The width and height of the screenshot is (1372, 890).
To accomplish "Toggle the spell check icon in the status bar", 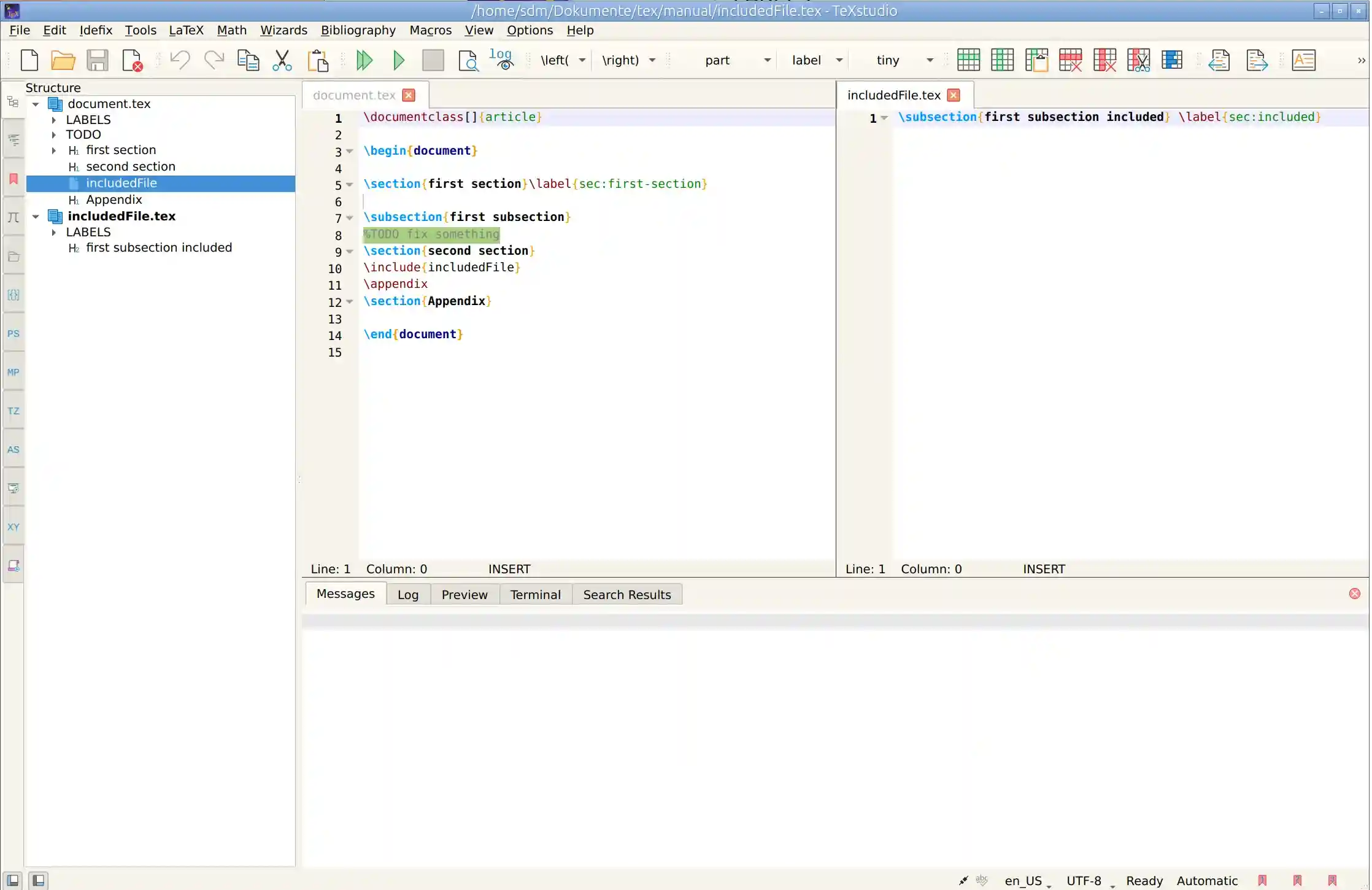I will 982,880.
